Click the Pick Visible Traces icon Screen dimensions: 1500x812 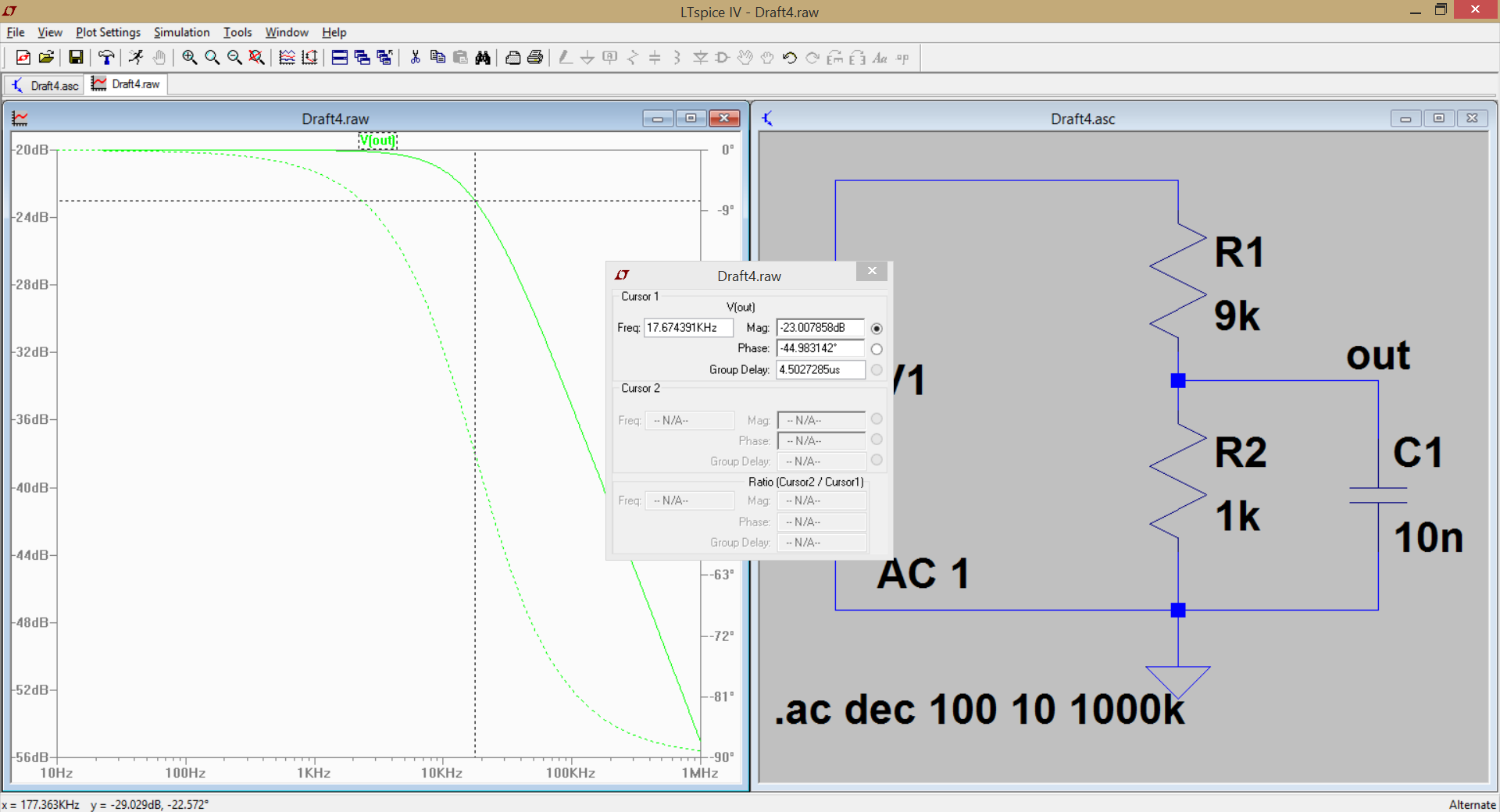coord(287,57)
